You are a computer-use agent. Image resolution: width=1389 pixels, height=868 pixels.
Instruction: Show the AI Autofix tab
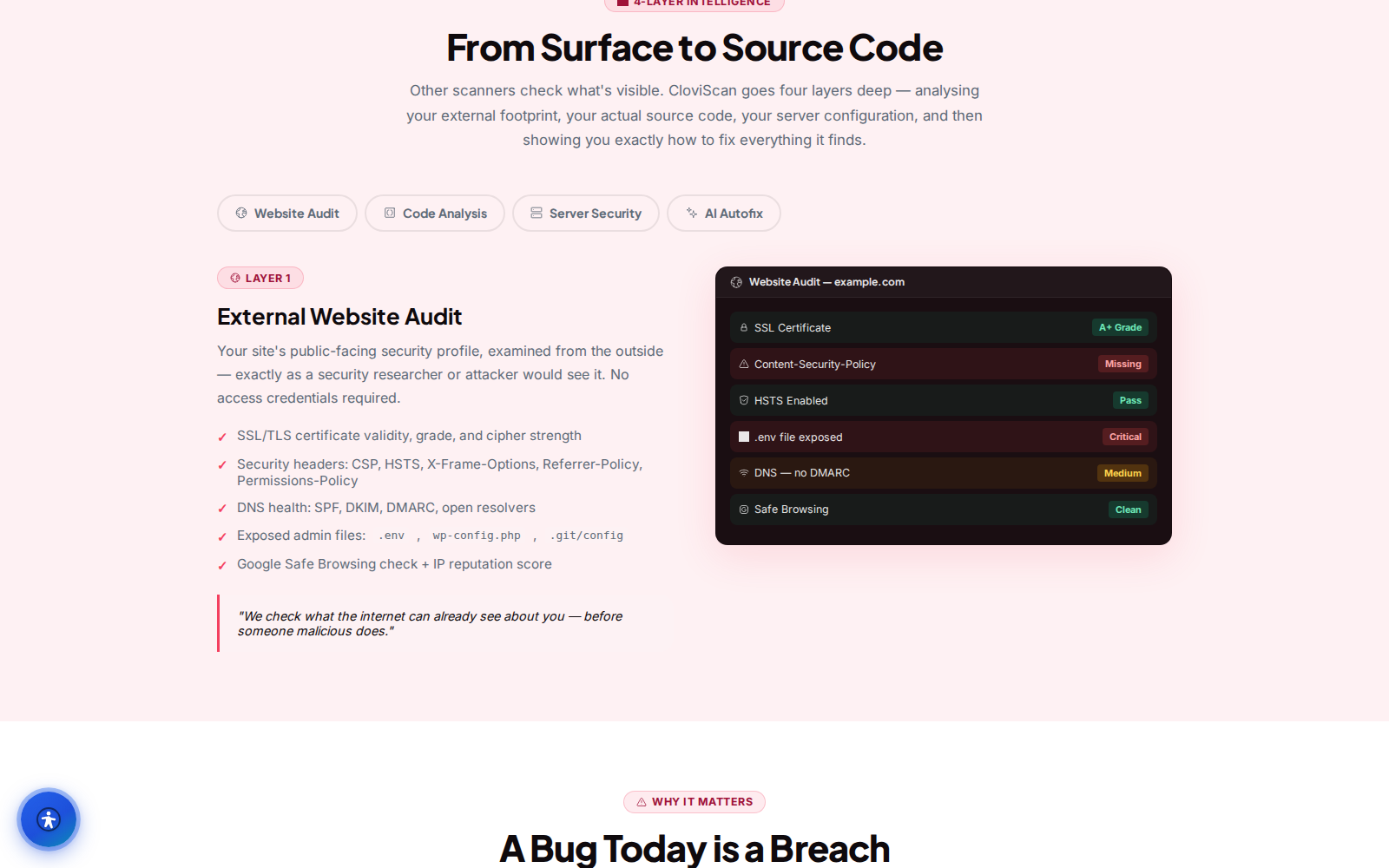[724, 214]
